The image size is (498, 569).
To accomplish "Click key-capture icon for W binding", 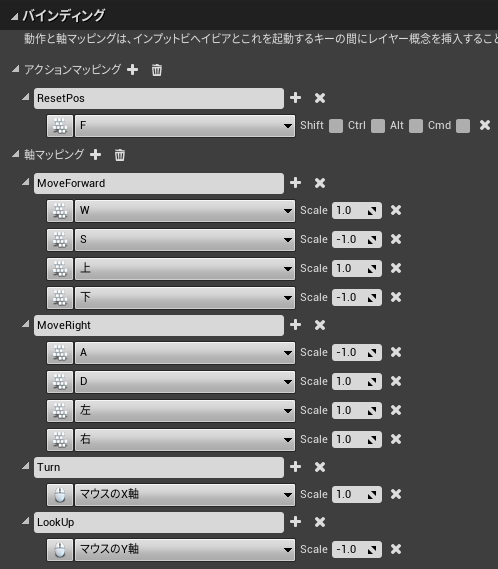I will coord(60,211).
